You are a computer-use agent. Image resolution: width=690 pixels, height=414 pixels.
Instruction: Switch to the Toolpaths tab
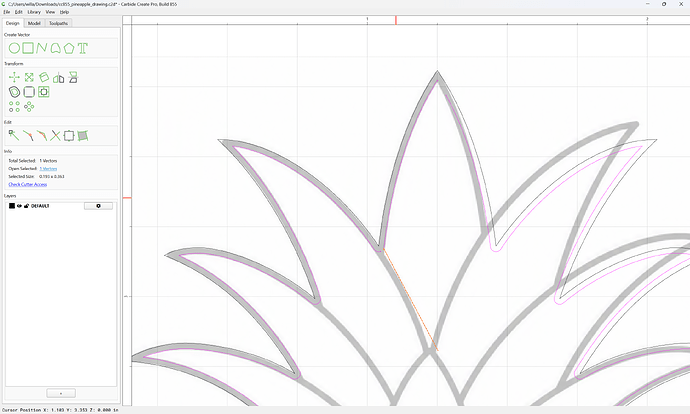pyautogui.click(x=59, y=23)
